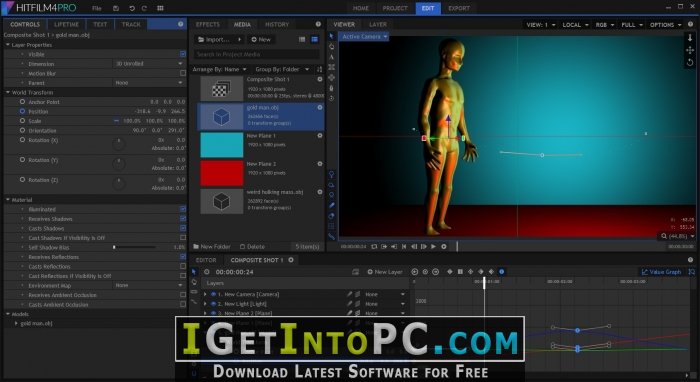Select the New Plane 1 cyan thumbnail
Screen dimensions: 700x382
[222, 145]
